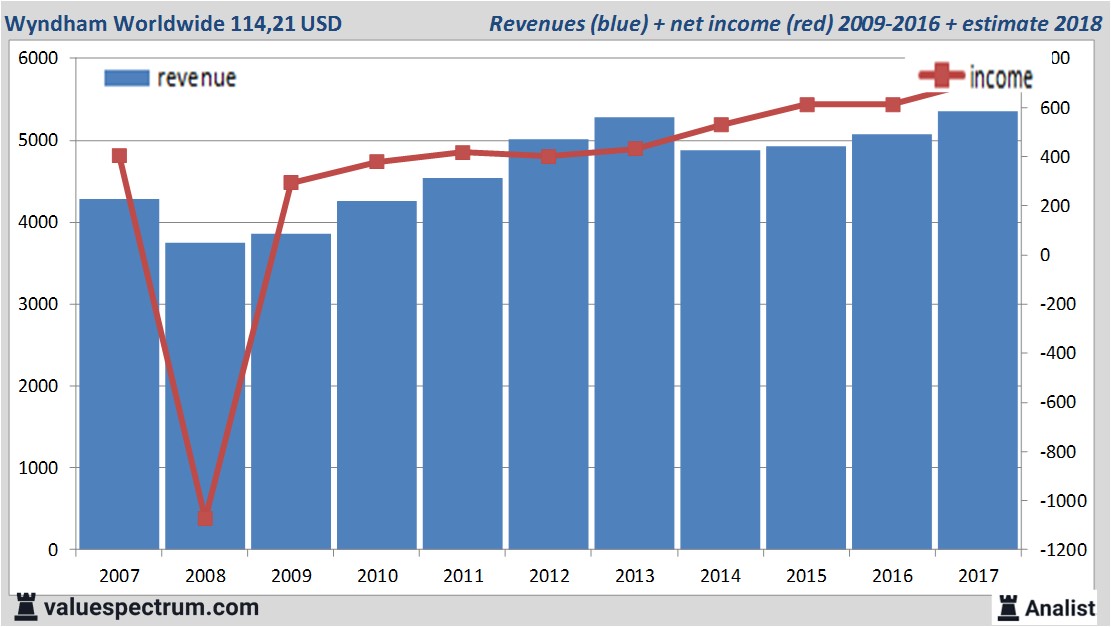Click the 2009 income data point marker
1111x627 pixels.
[x=291, y=183]
